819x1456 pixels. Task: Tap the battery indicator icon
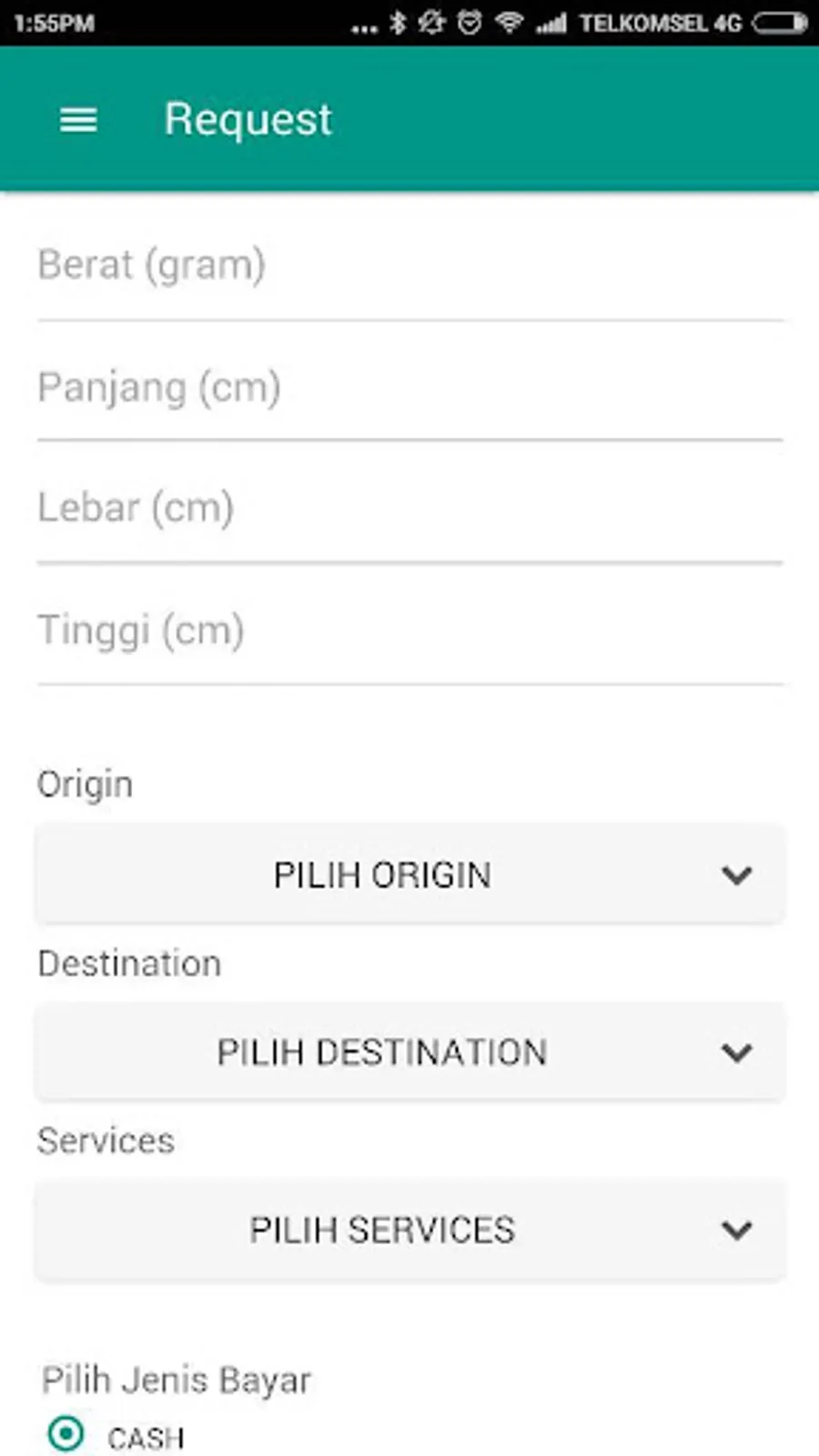(779, 23)
